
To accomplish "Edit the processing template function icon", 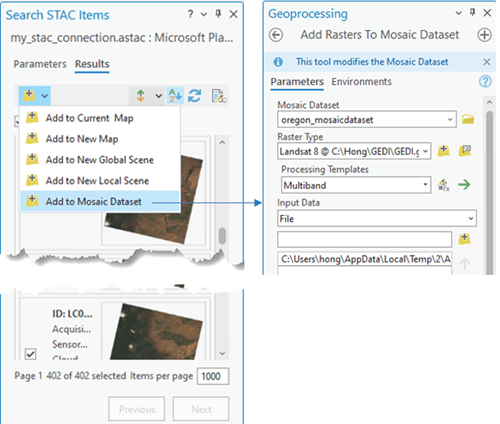I will (x=444, y=185).
